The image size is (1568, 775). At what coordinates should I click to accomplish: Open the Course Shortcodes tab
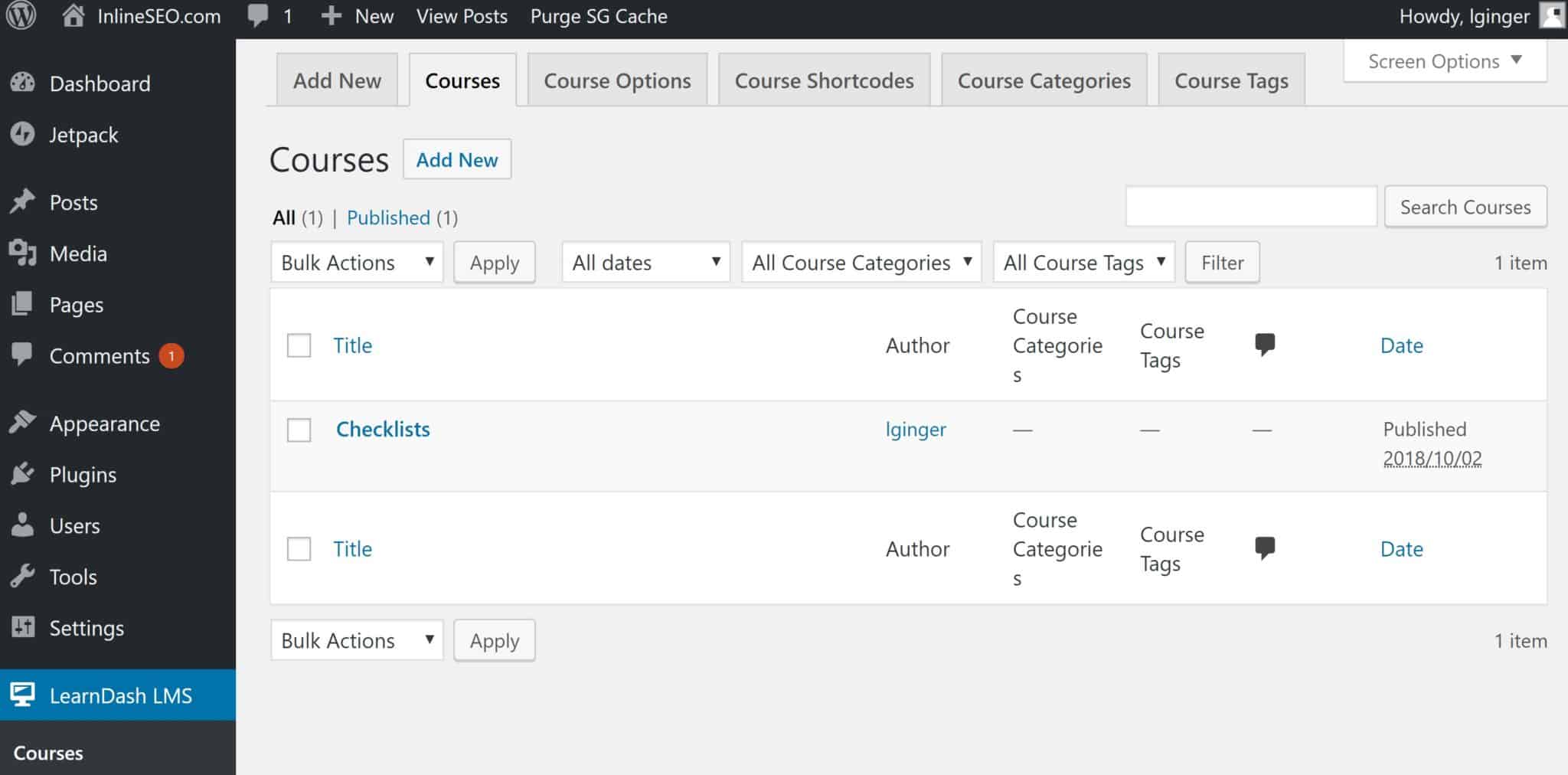[x=824, y=80]
